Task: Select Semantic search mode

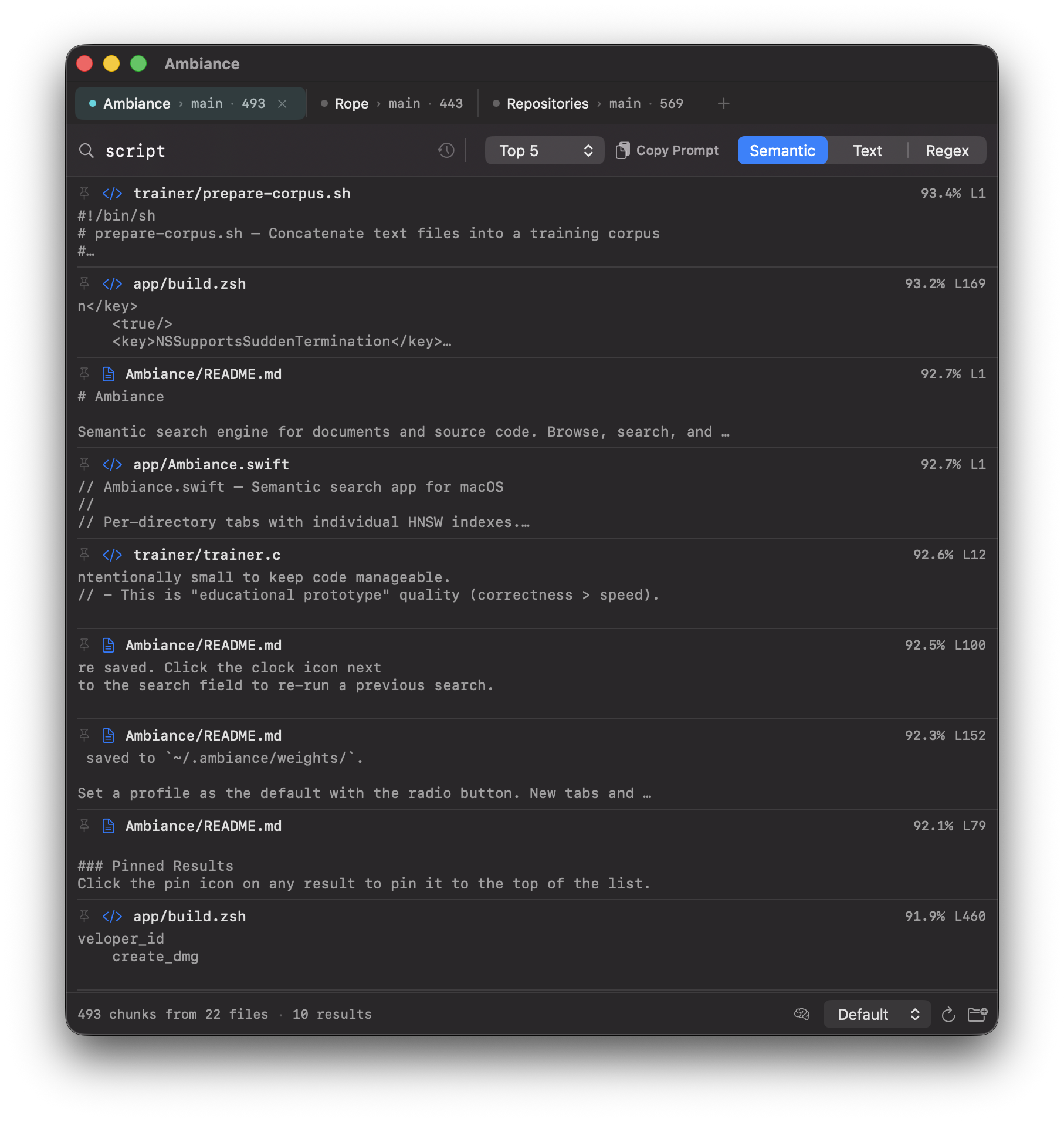Action: 782,150
